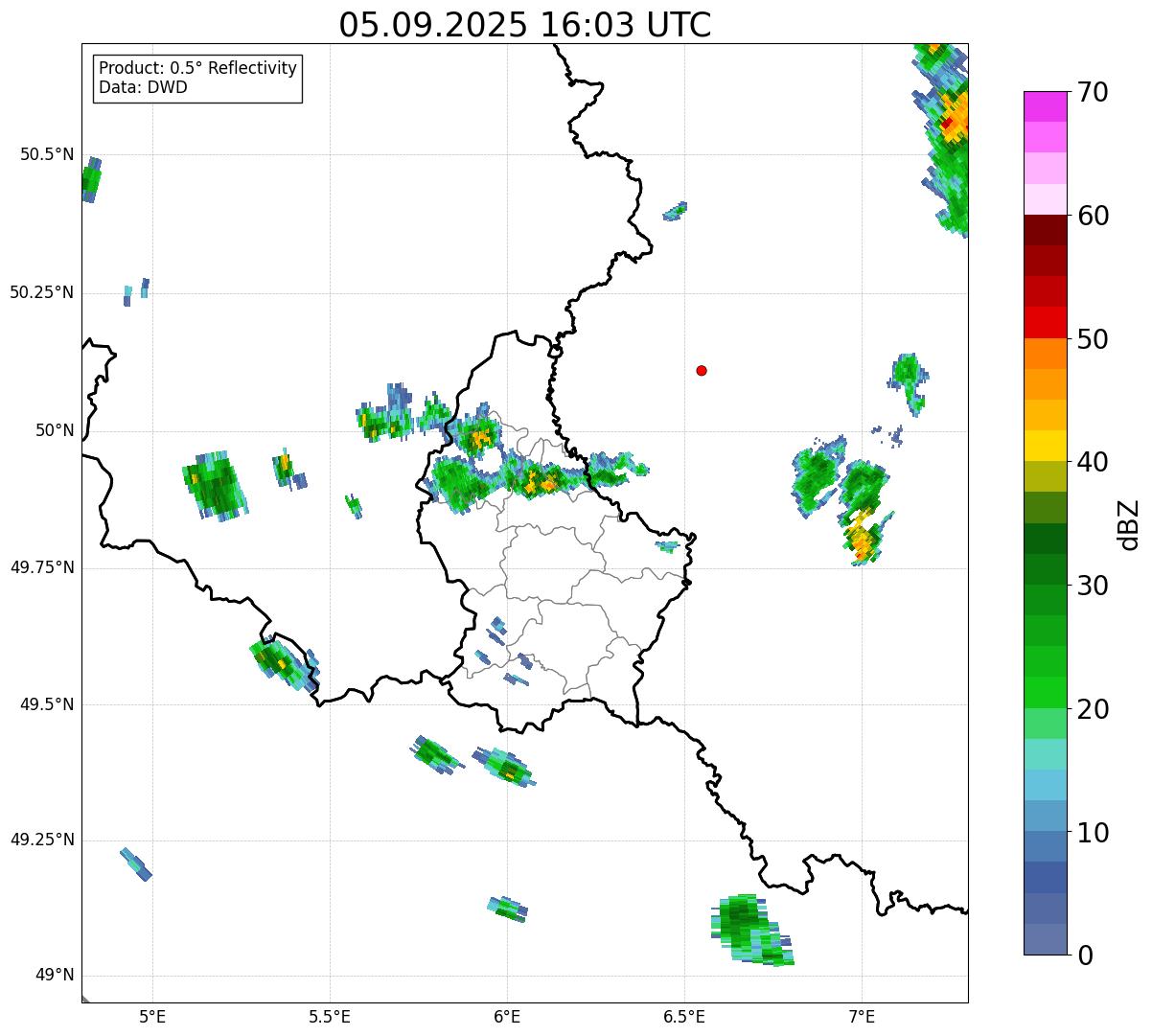1152x1036 pixels.
Task: Click the cyan colorbar swatch near 15 dBZ
Action: click(1046, 785)
